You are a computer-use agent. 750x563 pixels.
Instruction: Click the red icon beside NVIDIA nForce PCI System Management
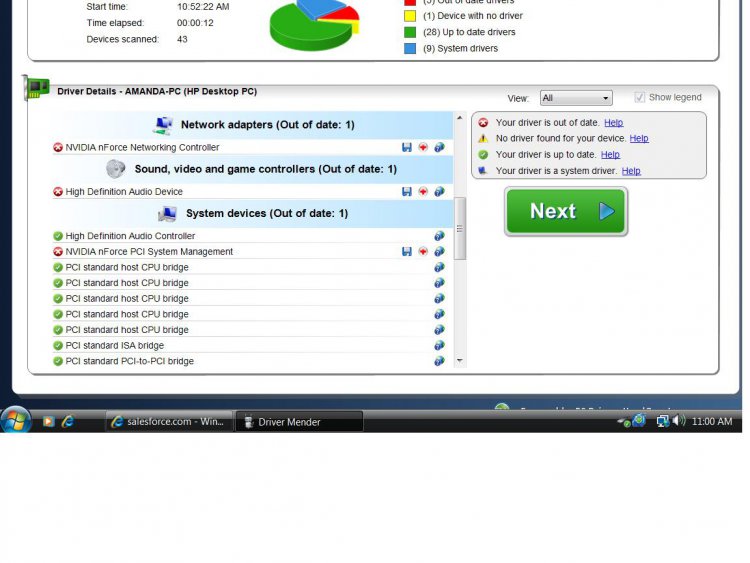[423, 251]
